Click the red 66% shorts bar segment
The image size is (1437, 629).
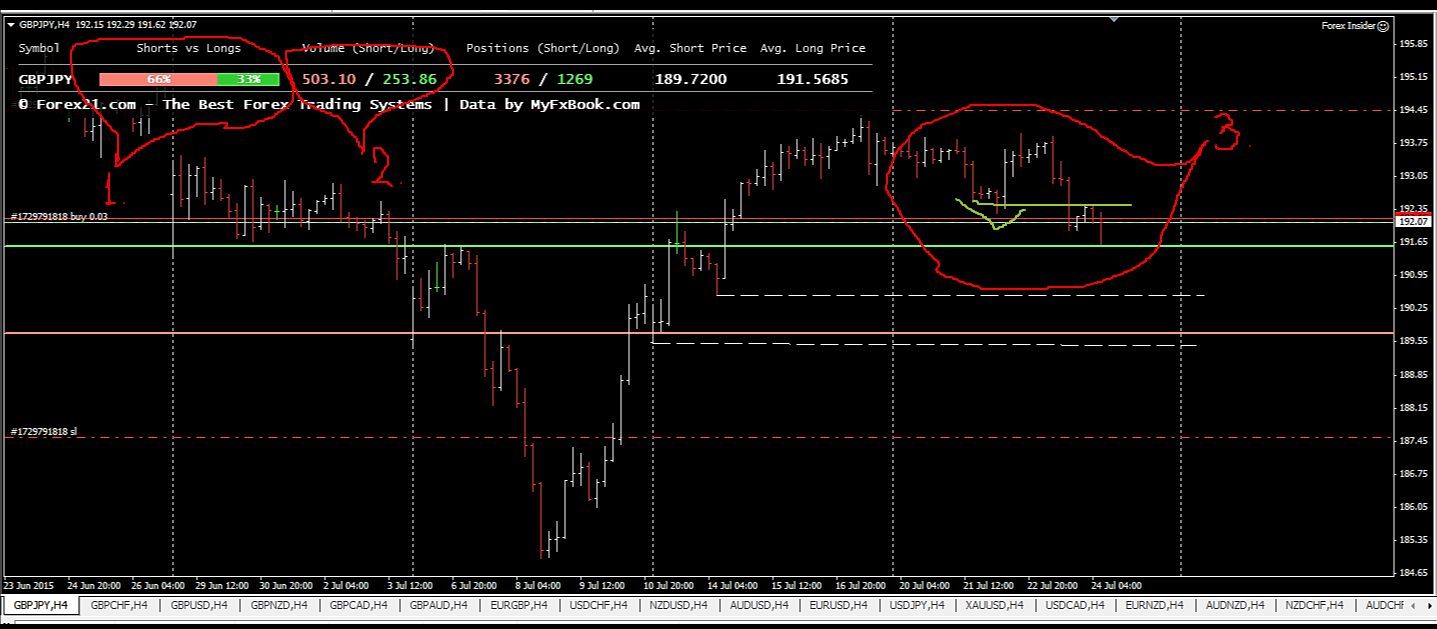point(158,79)
